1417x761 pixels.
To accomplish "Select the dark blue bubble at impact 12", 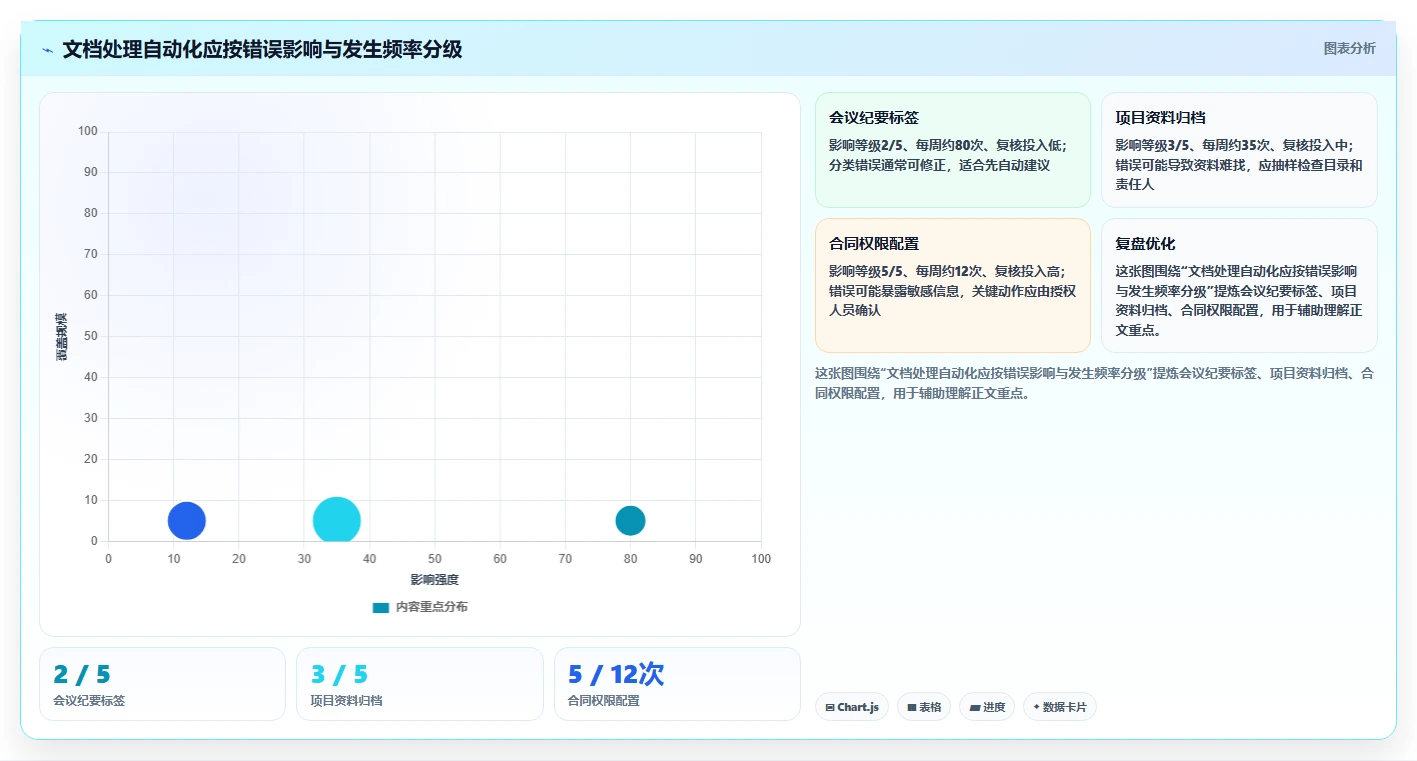I will 186,520.
